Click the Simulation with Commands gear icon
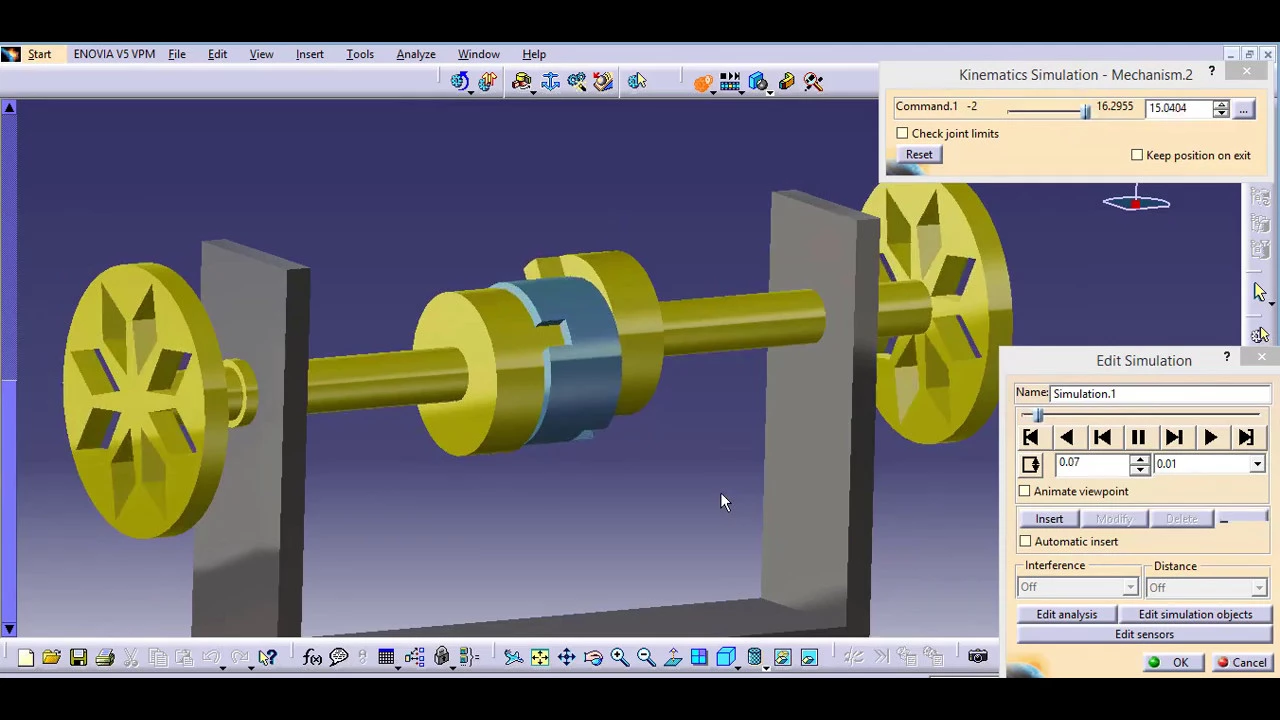 click(459, 81)
